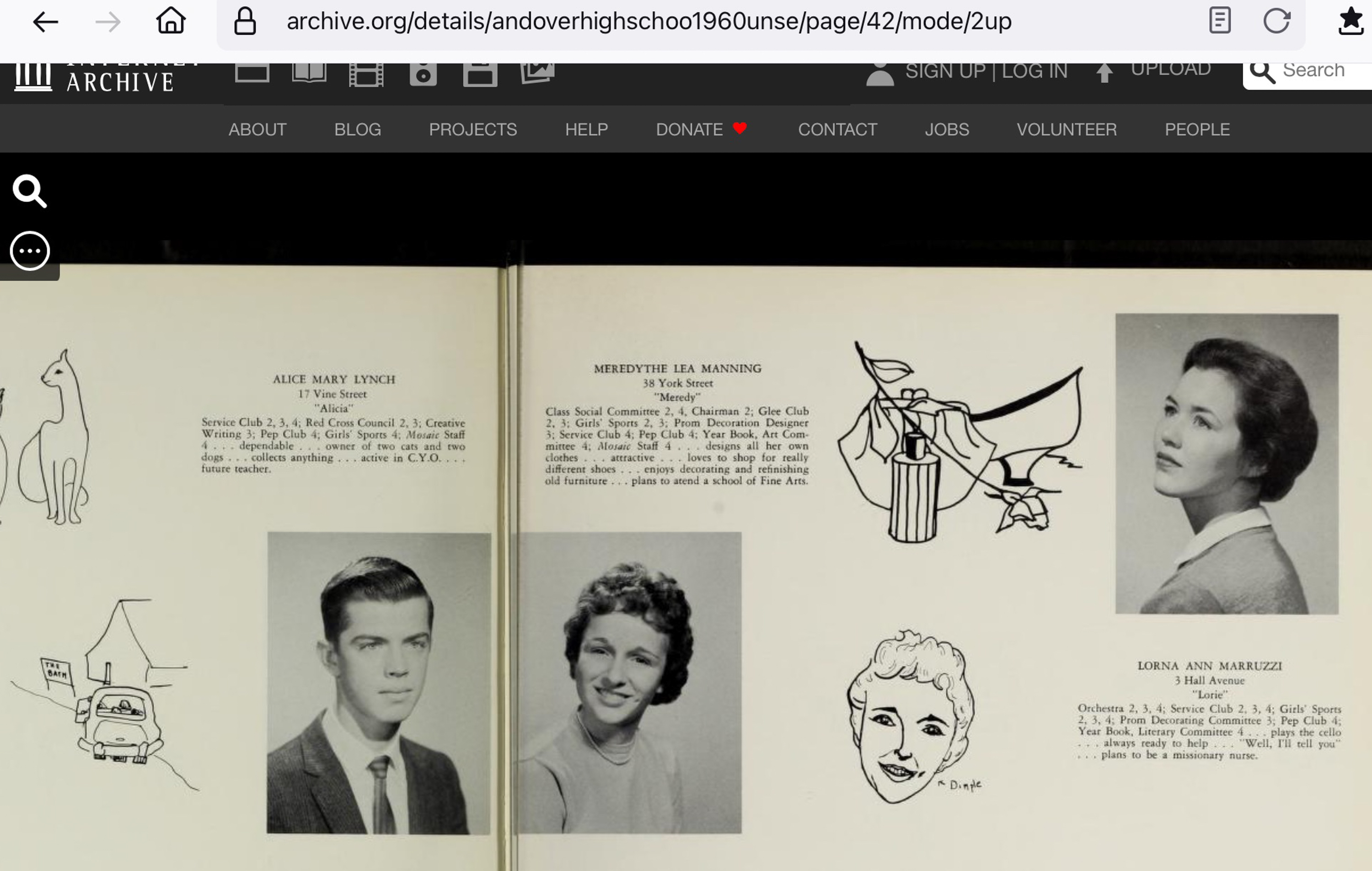
Task: Open book reader search magnifier icon
Action: [x=30, y=192]
